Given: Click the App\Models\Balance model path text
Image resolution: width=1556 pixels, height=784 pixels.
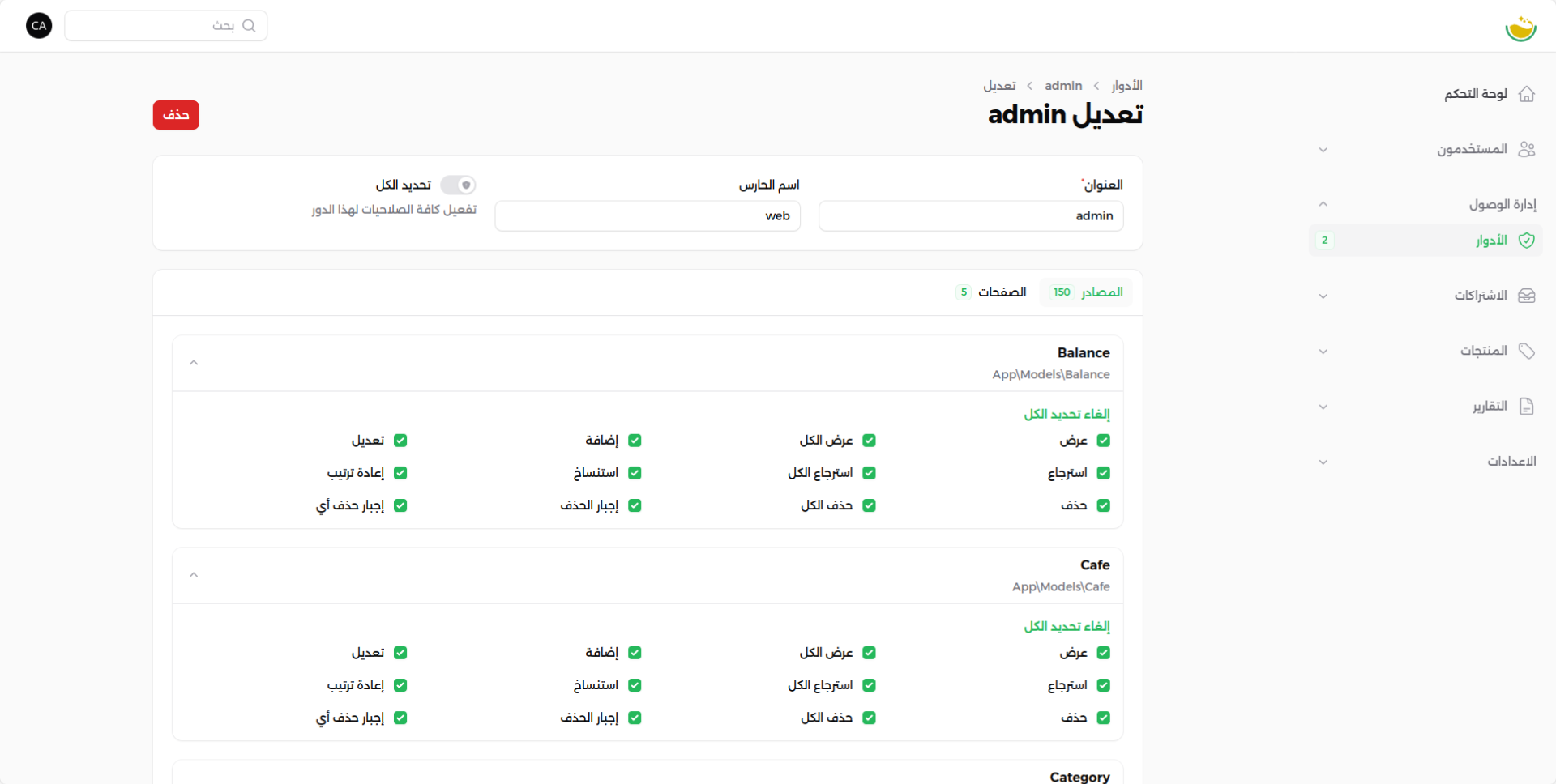Looking at the screenshot, I should point(1051,375).
